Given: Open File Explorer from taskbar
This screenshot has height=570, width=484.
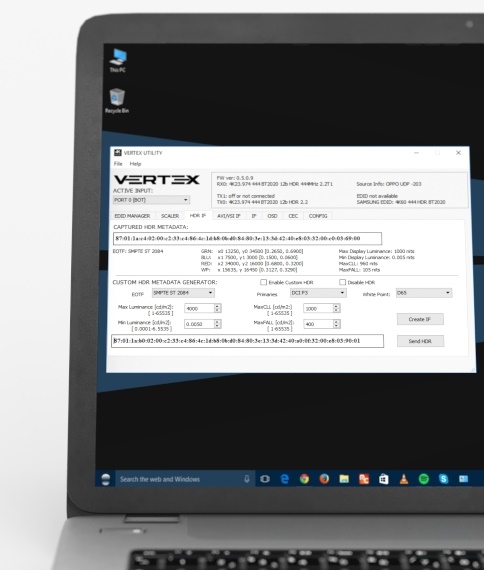Looking at the screenshot, I should point(344,479).
